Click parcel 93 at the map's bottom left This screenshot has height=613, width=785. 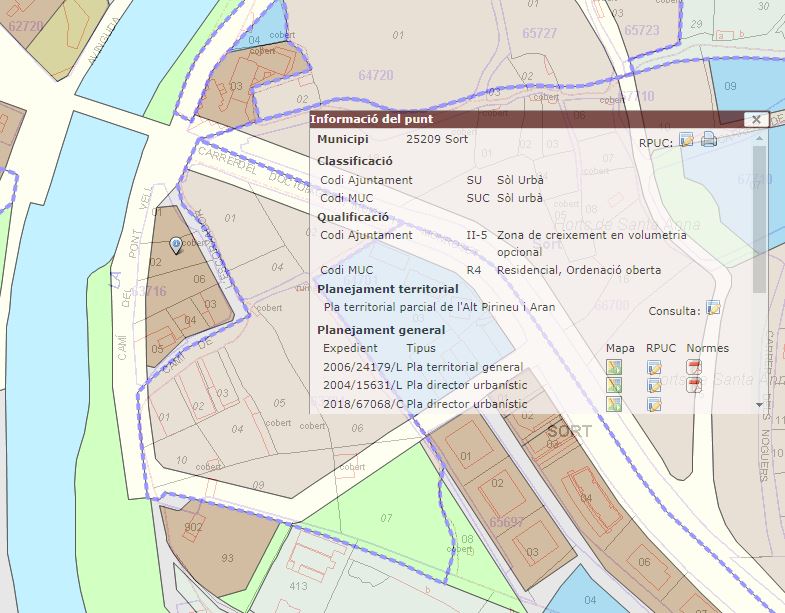228,557
